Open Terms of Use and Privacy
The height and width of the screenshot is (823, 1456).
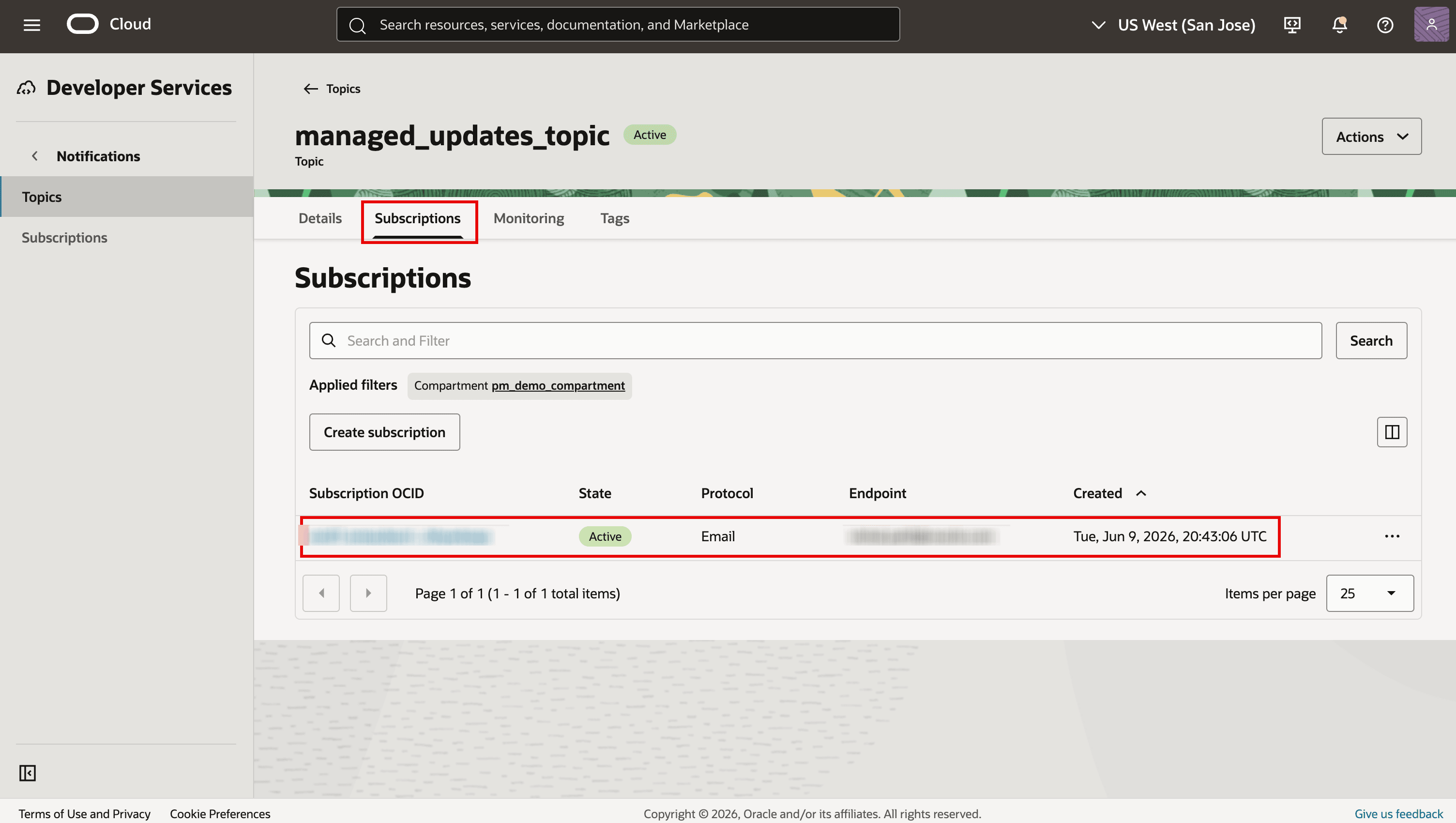click(x=84, y=813)
